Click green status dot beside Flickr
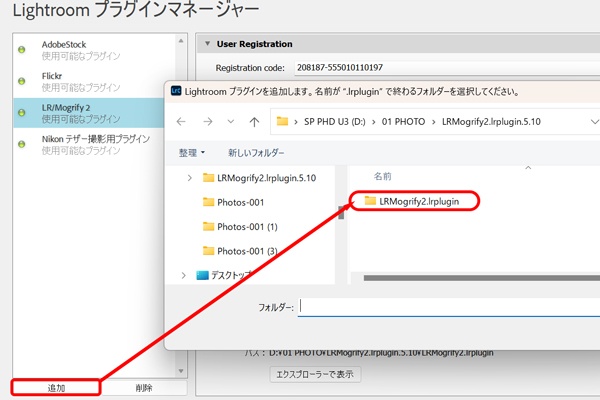The width and height of the screenshot is (600, 400). 22,81
